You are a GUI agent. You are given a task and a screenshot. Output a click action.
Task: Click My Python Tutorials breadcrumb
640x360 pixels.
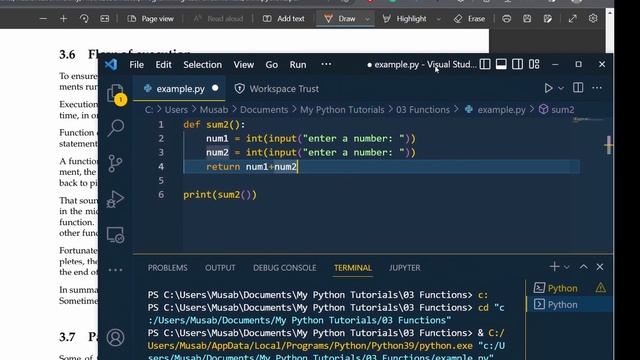(342, 109)
